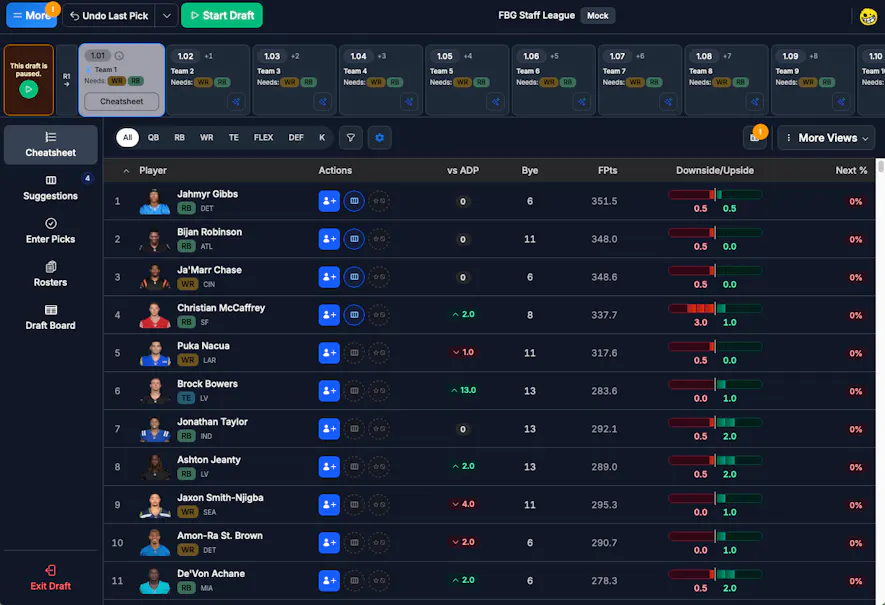Sort by the Downside/Upside column header
Viewport: 885px width, 605px height.
pyautogui.click(x=715, y=170)
